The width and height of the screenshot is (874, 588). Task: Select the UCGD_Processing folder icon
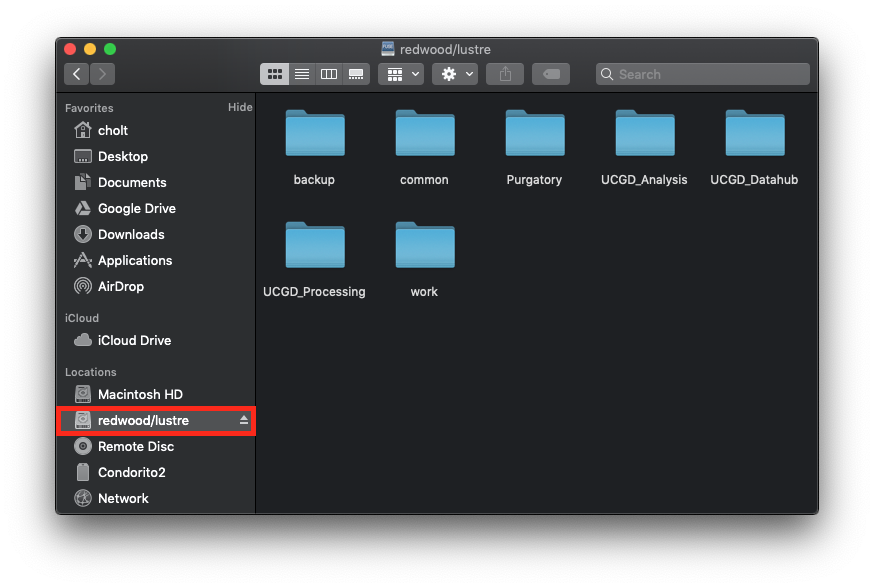click(315, 245)
